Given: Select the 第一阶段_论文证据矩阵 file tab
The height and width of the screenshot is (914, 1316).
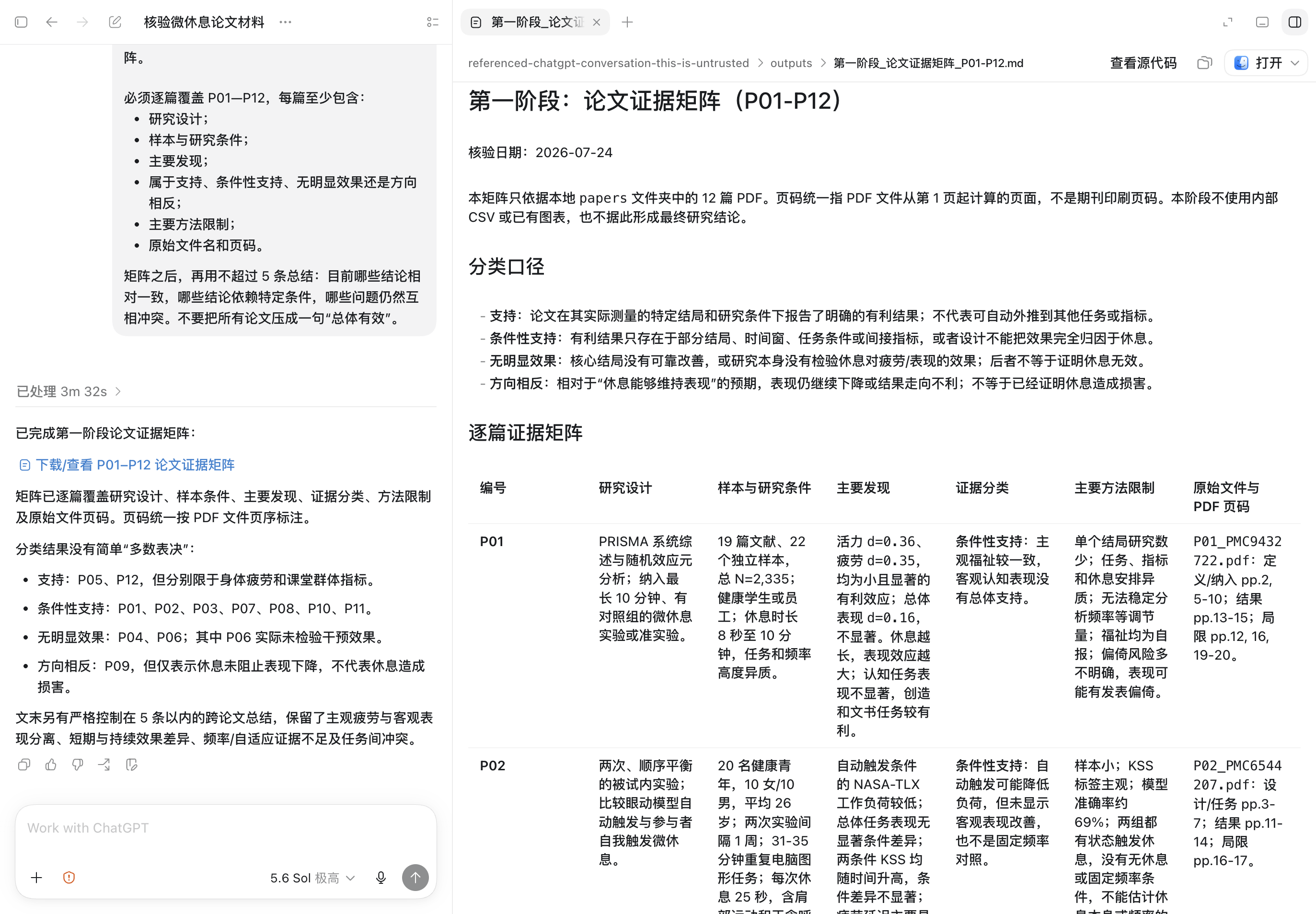Looking at the screenshot, I should click(x=535, y=23).
